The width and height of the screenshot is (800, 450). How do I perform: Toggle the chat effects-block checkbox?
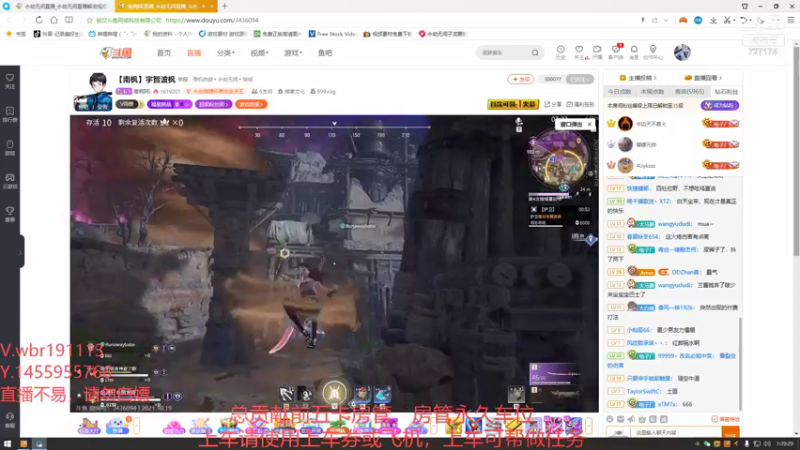click(x=714, y=419)
